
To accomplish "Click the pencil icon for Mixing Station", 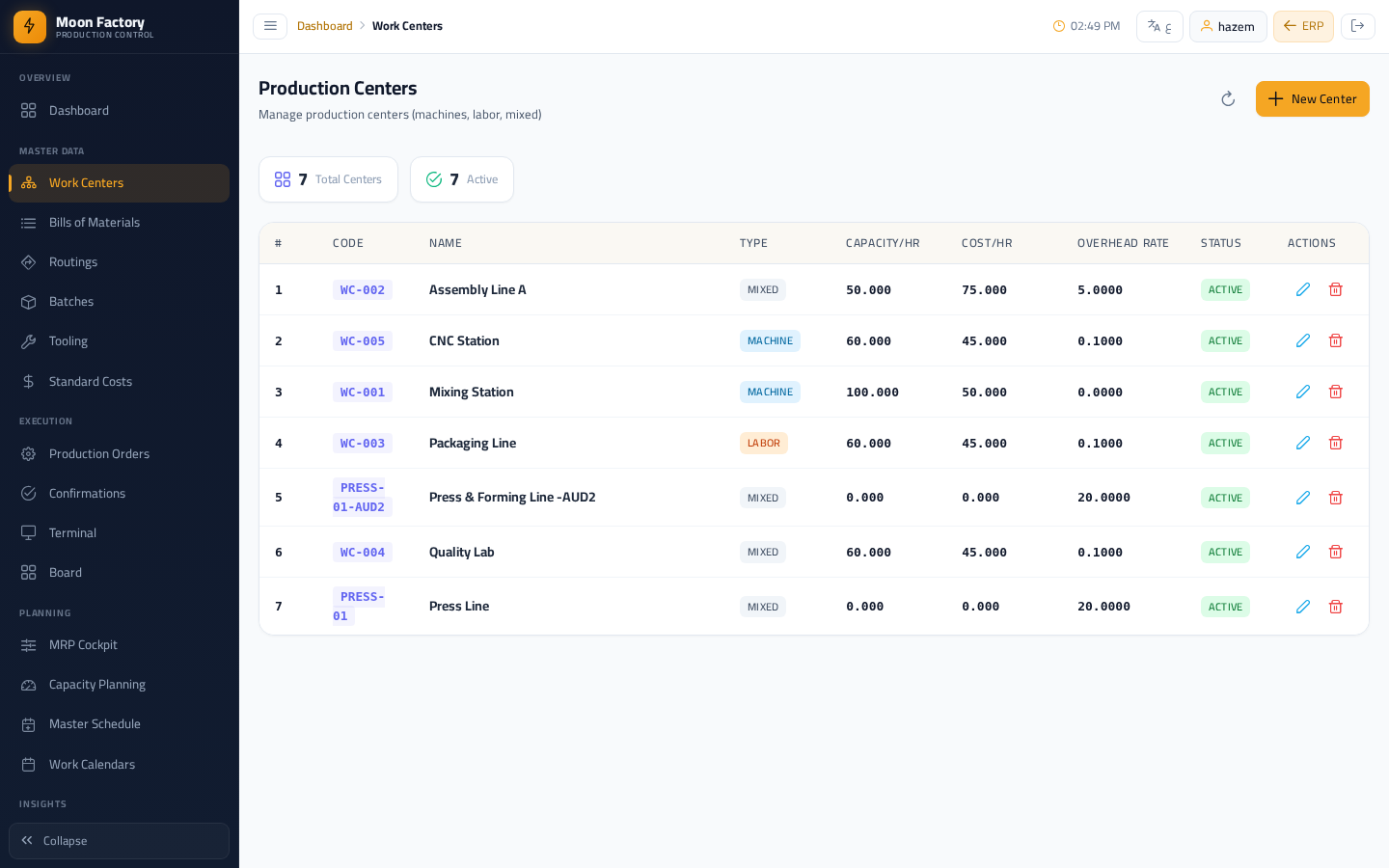I will [1303, 392].
